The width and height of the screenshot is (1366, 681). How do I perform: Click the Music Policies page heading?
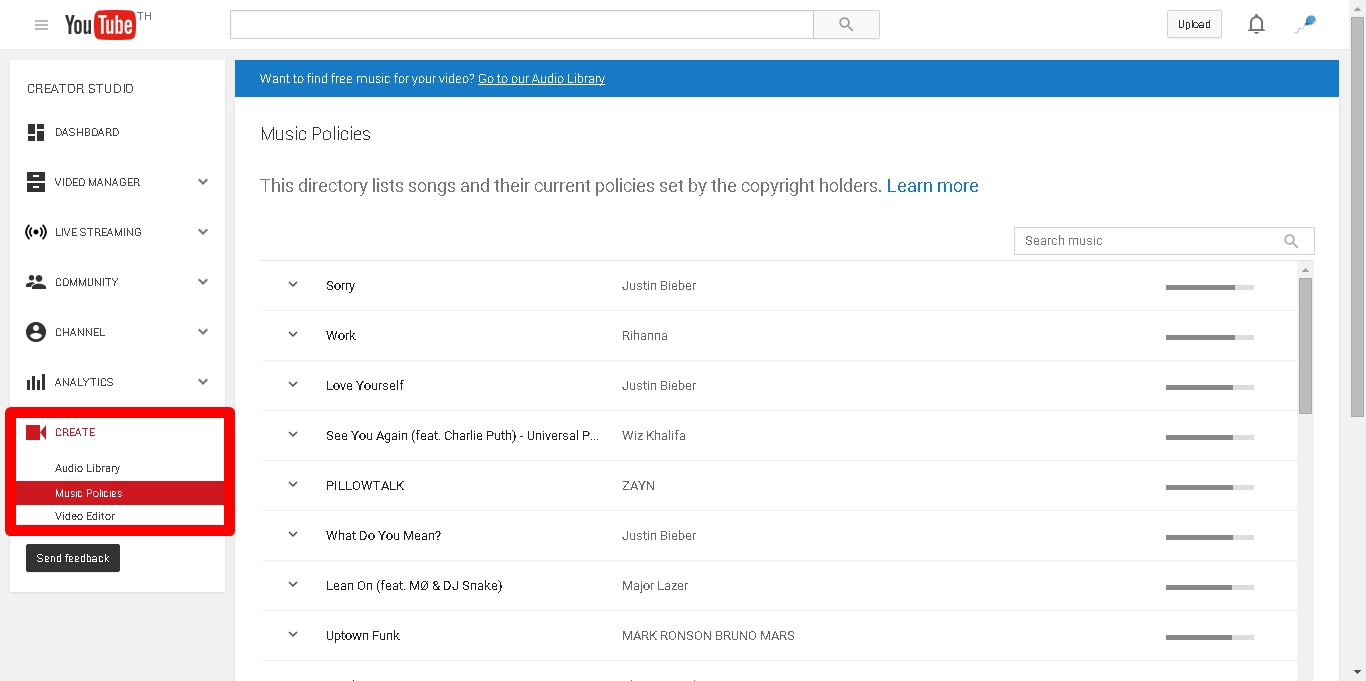[x=315, y=134]
